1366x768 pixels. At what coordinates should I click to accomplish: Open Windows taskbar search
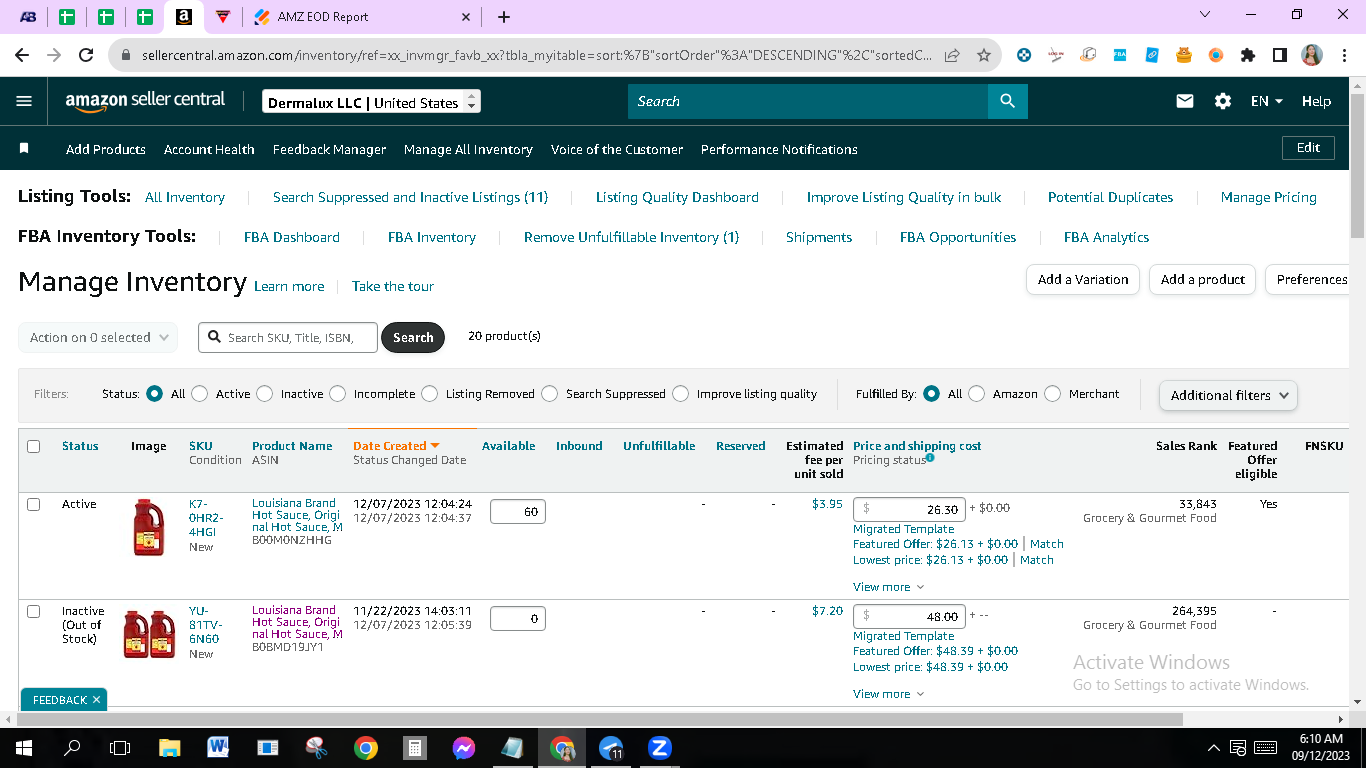point(72,748)
